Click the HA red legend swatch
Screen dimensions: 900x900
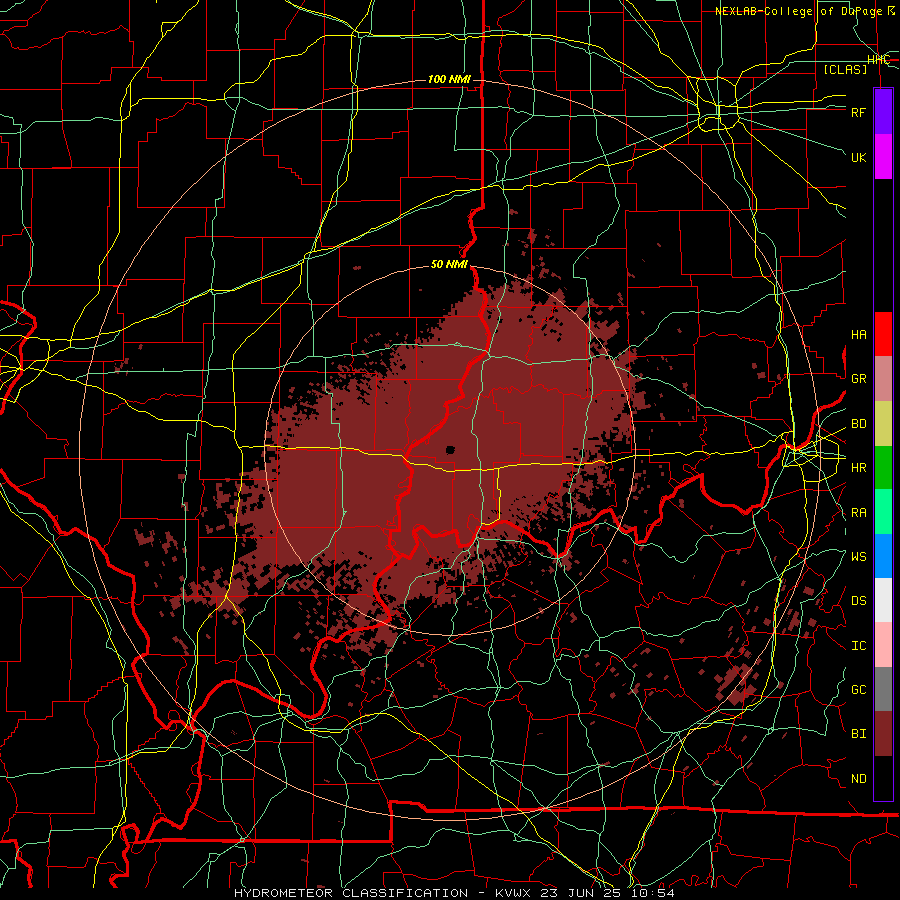tap(883, 334)
